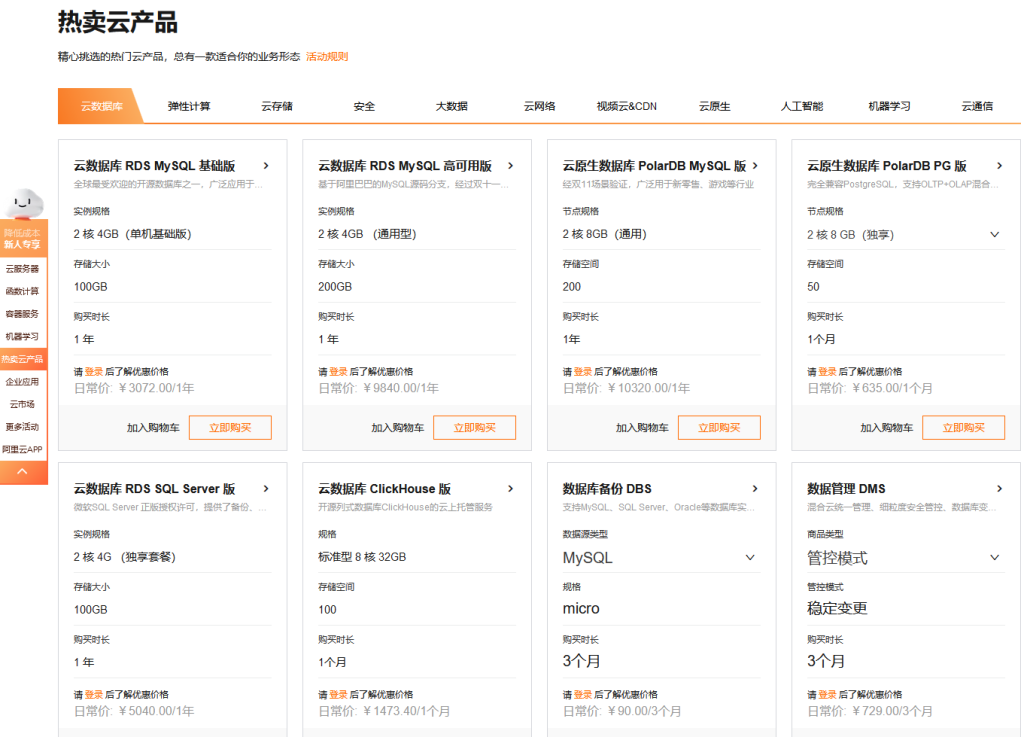The height and width of the screenshot is (737, 1024).
Task: Switch to the 云存储 tab
Action: 277,106
